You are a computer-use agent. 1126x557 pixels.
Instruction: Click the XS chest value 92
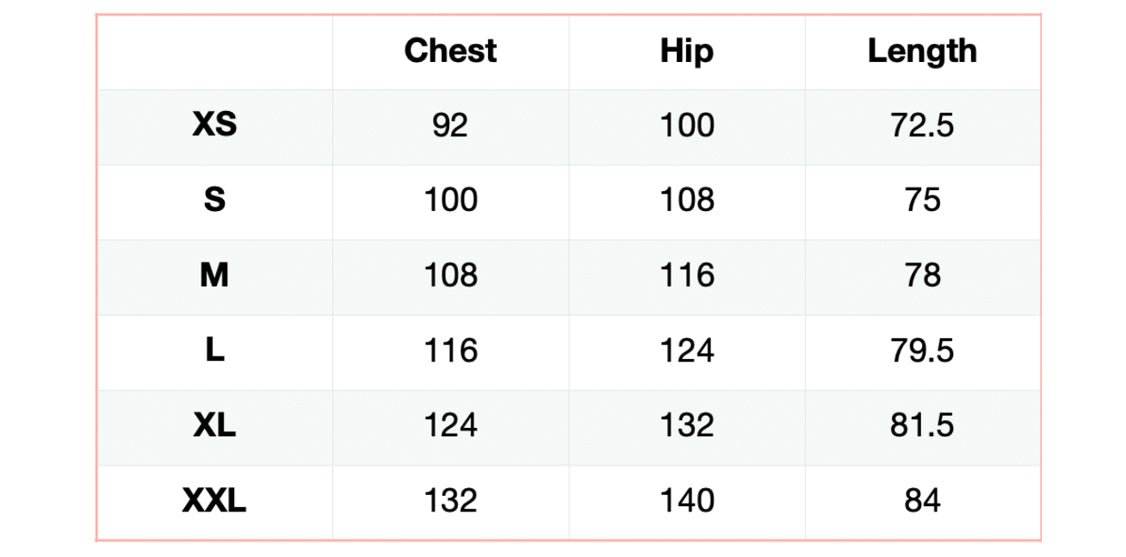coord(450,125)
